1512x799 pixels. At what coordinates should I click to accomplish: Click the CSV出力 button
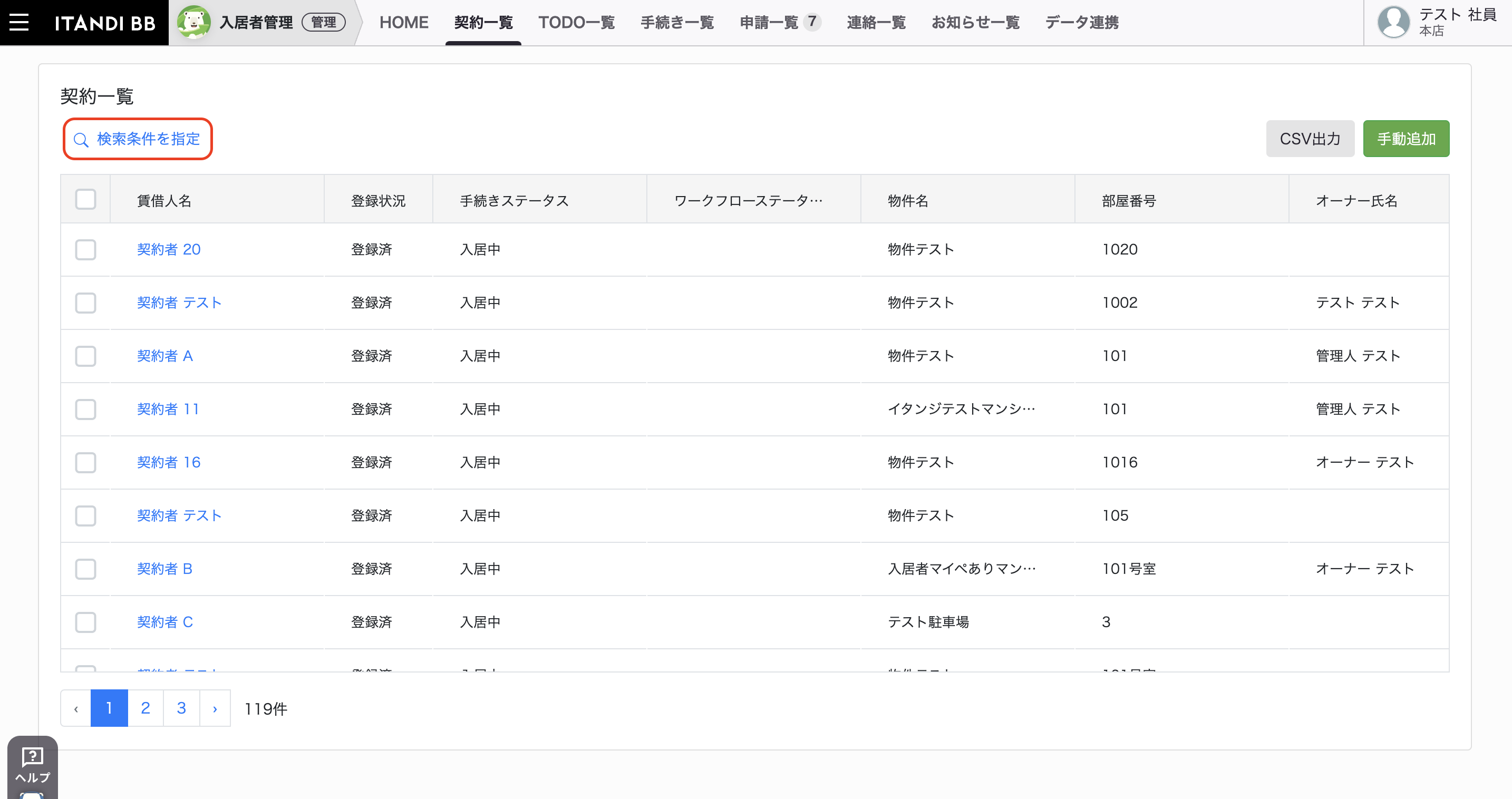[x=1310, y=139]
